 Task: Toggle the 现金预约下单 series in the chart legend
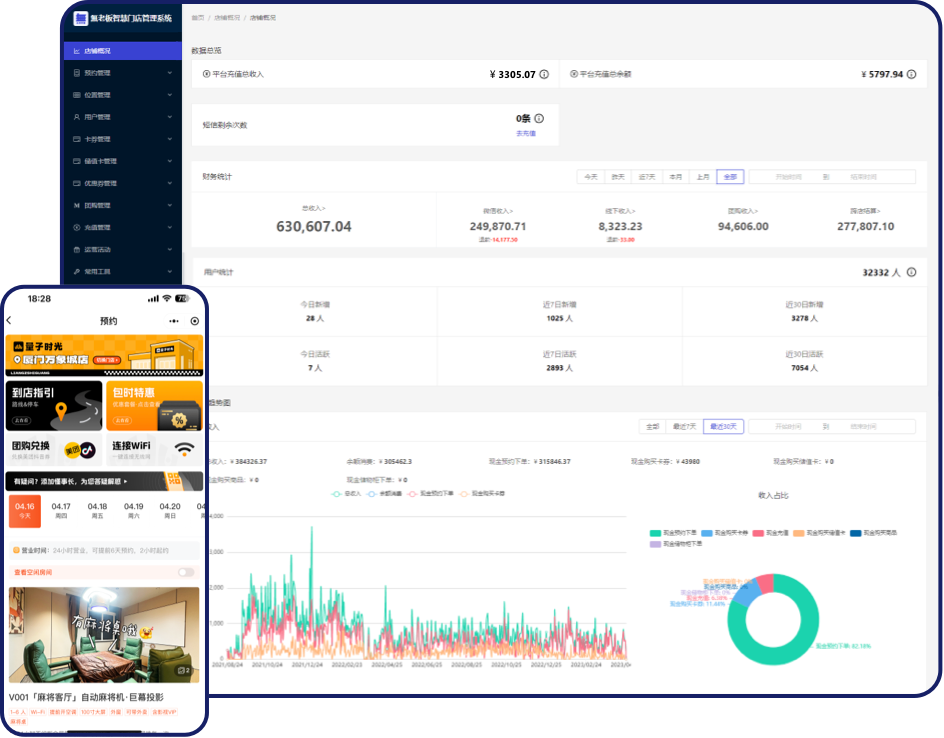point(432,493)
